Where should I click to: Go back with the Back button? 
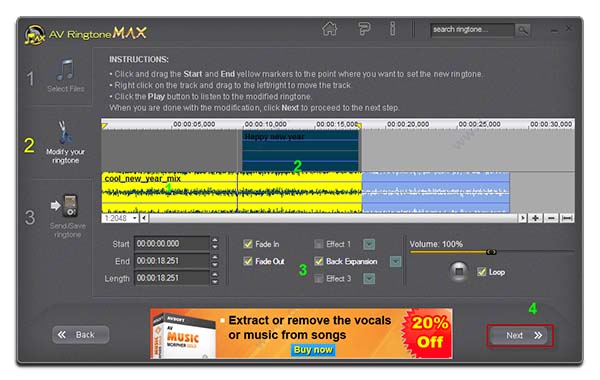tap(81, 335)
